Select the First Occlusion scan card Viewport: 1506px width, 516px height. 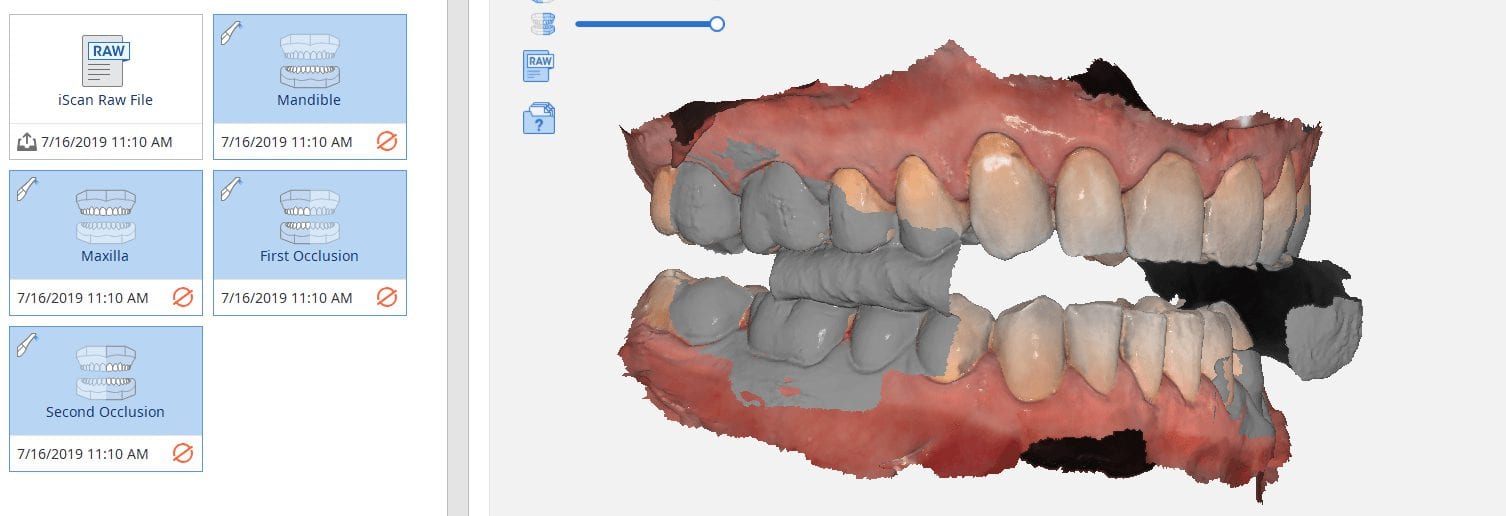(x=309, y=243)
